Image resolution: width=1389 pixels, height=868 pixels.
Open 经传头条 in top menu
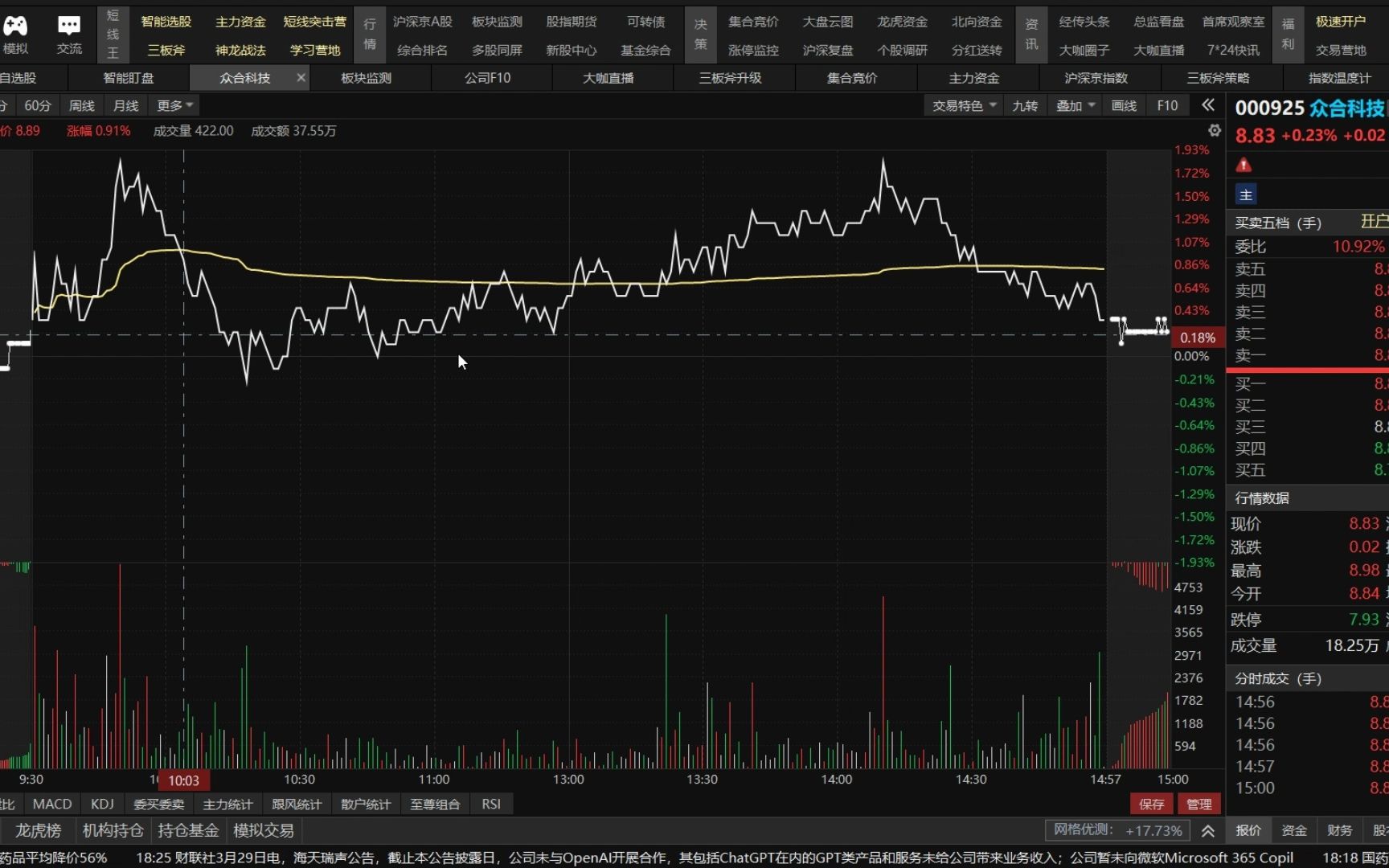tap(1084, 22)
